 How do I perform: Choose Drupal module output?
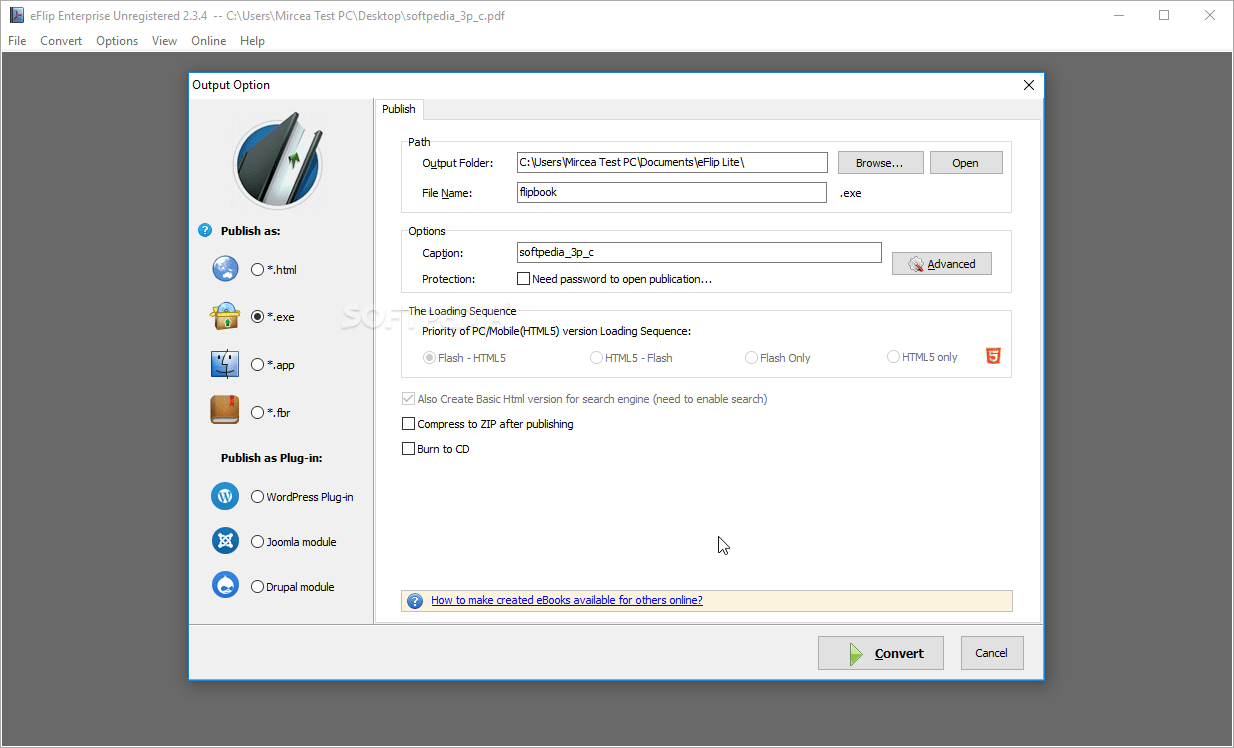(258, 587)
